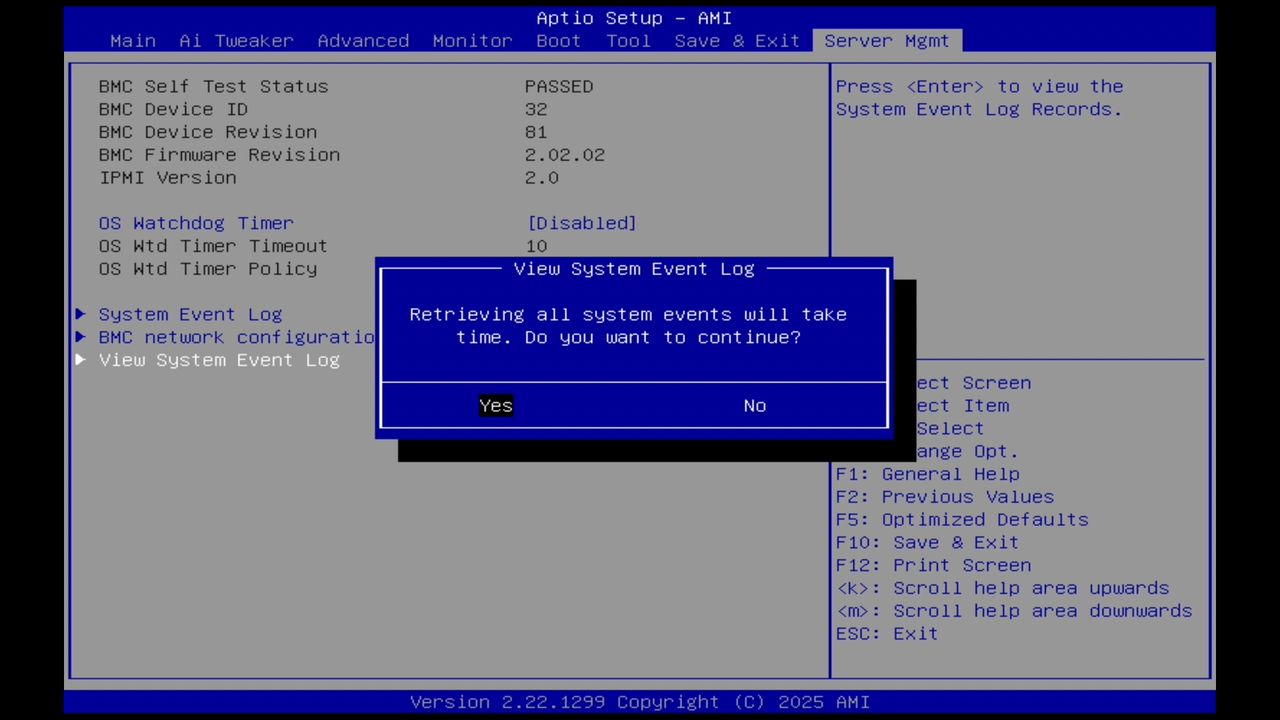This screenshot has width=1280, height=720.
Task: Select the OS Wtd Timer Policy option
Action: [x=208, y=268]
